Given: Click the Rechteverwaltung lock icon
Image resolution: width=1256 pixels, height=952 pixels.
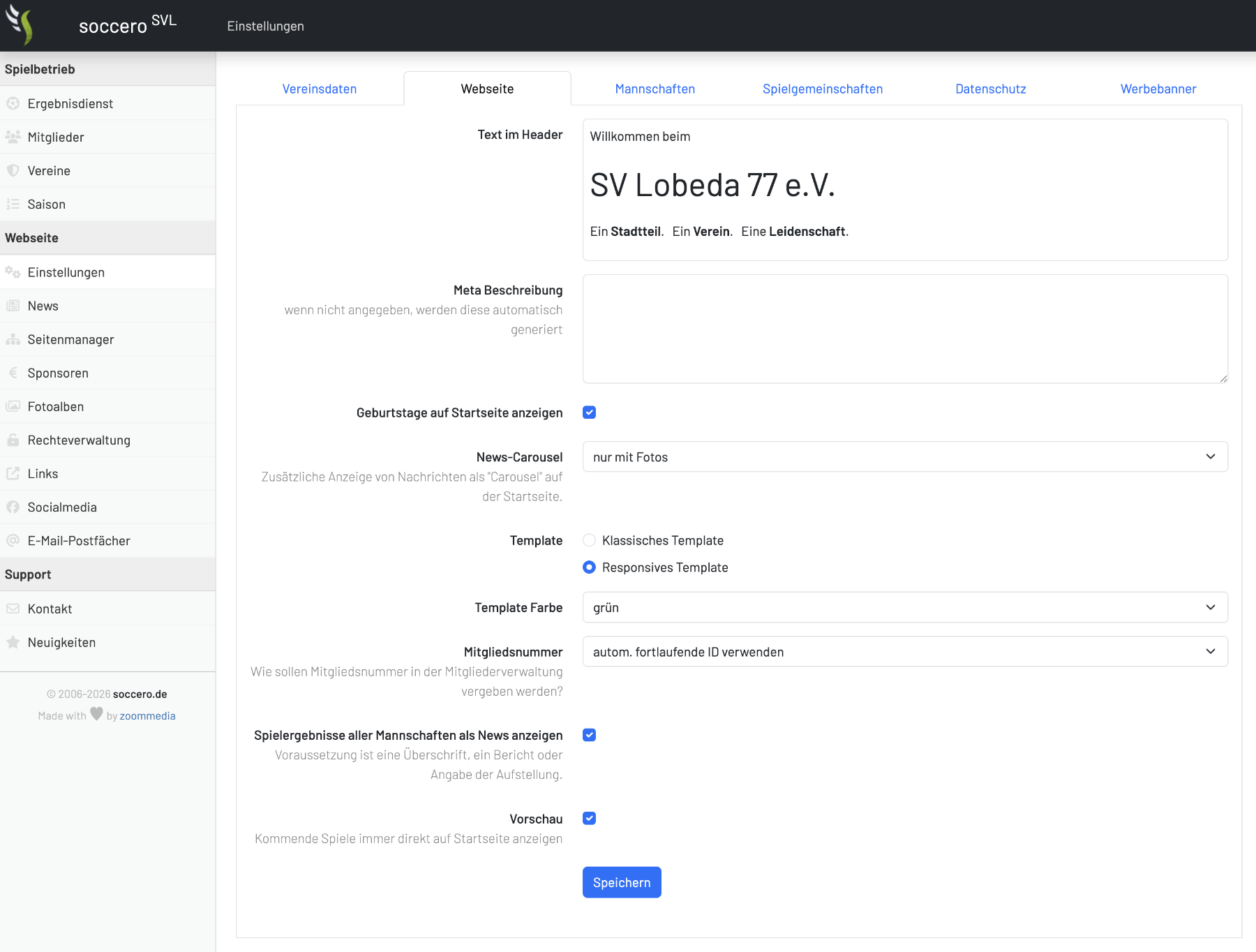Looking at the screenshot, I should [x=13, y=440].
